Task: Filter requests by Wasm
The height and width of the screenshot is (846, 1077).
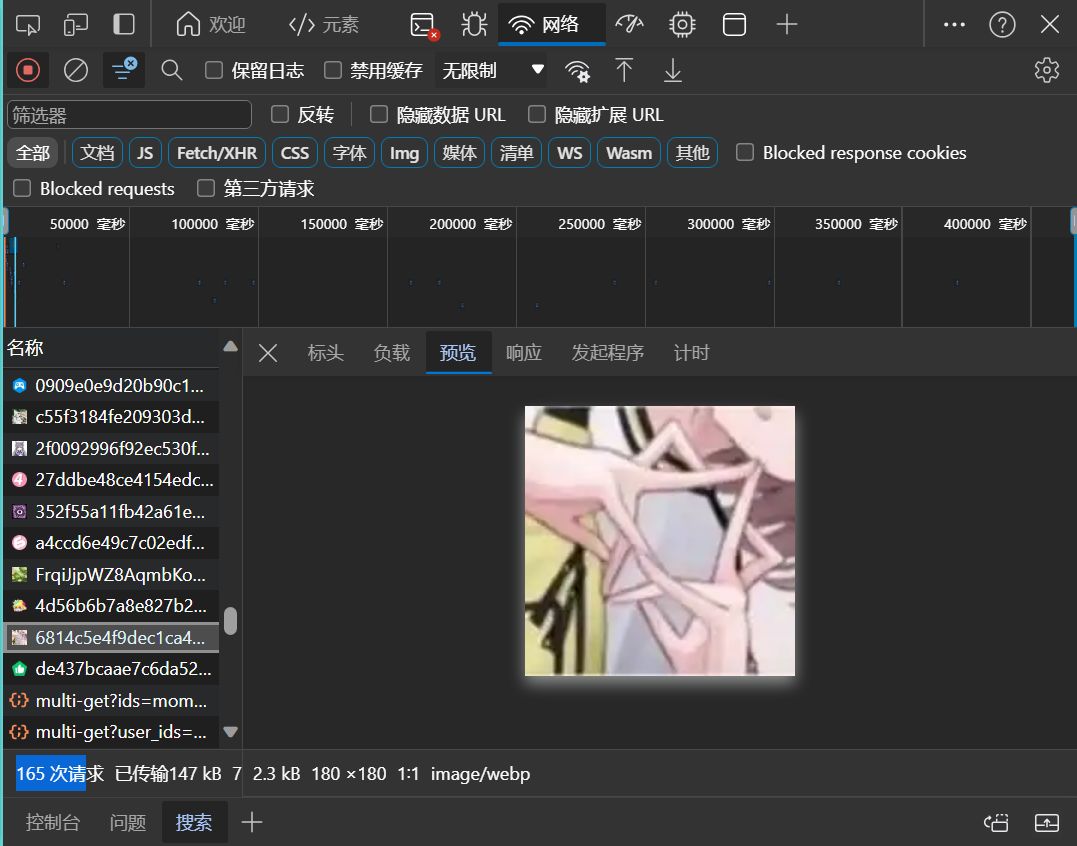Action: (629, 152)
